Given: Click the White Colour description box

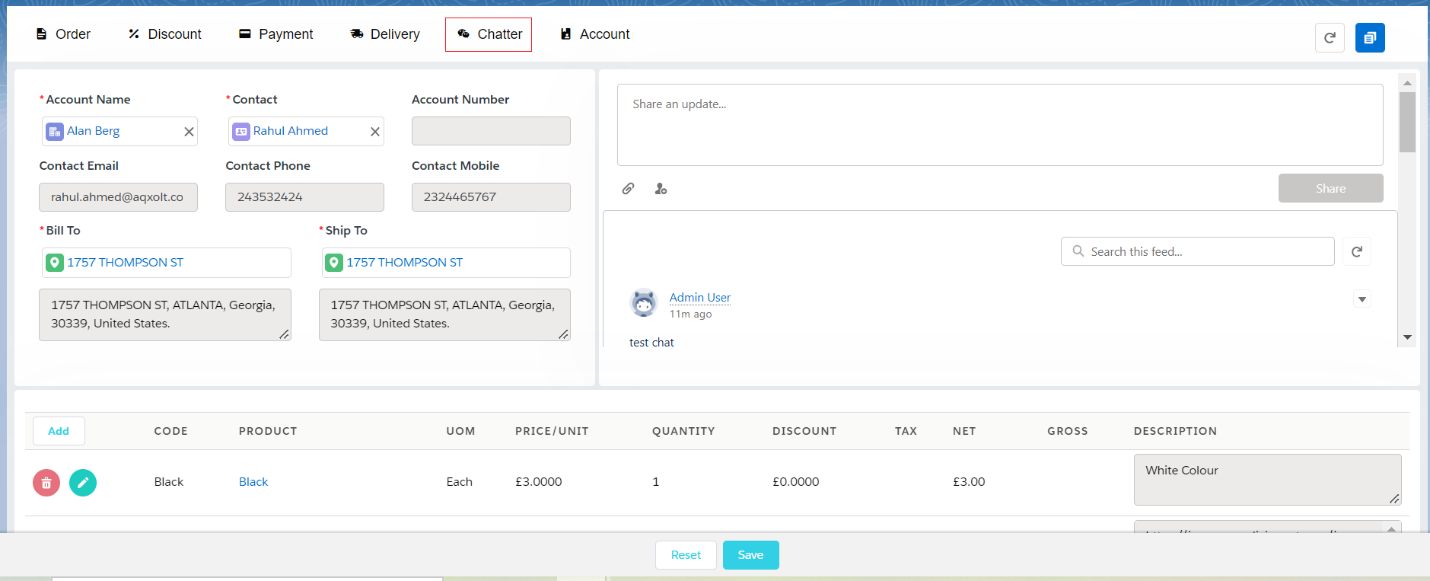Looking at the screenshot, I should [1268, 481].
